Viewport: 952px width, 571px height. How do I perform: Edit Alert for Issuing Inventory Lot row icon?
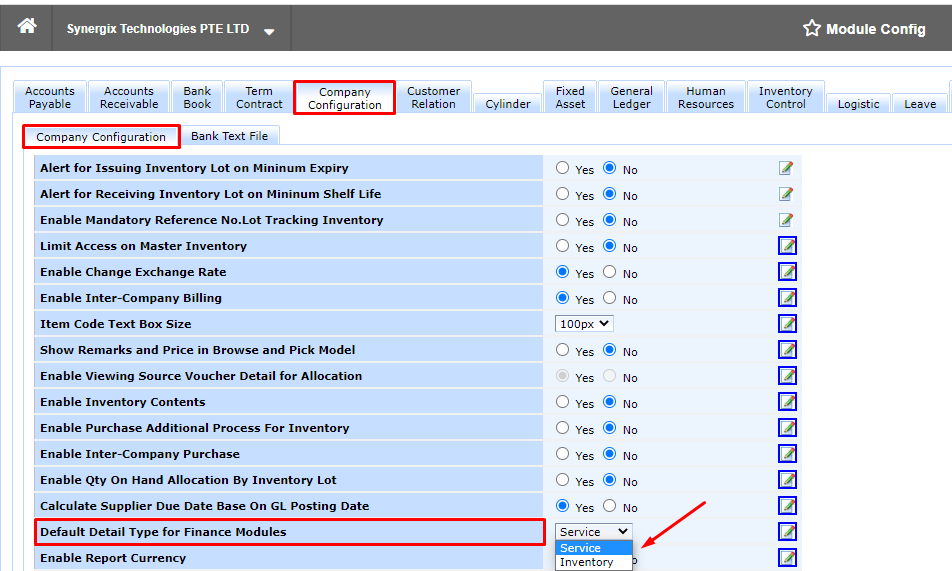[x=786, y=168]
